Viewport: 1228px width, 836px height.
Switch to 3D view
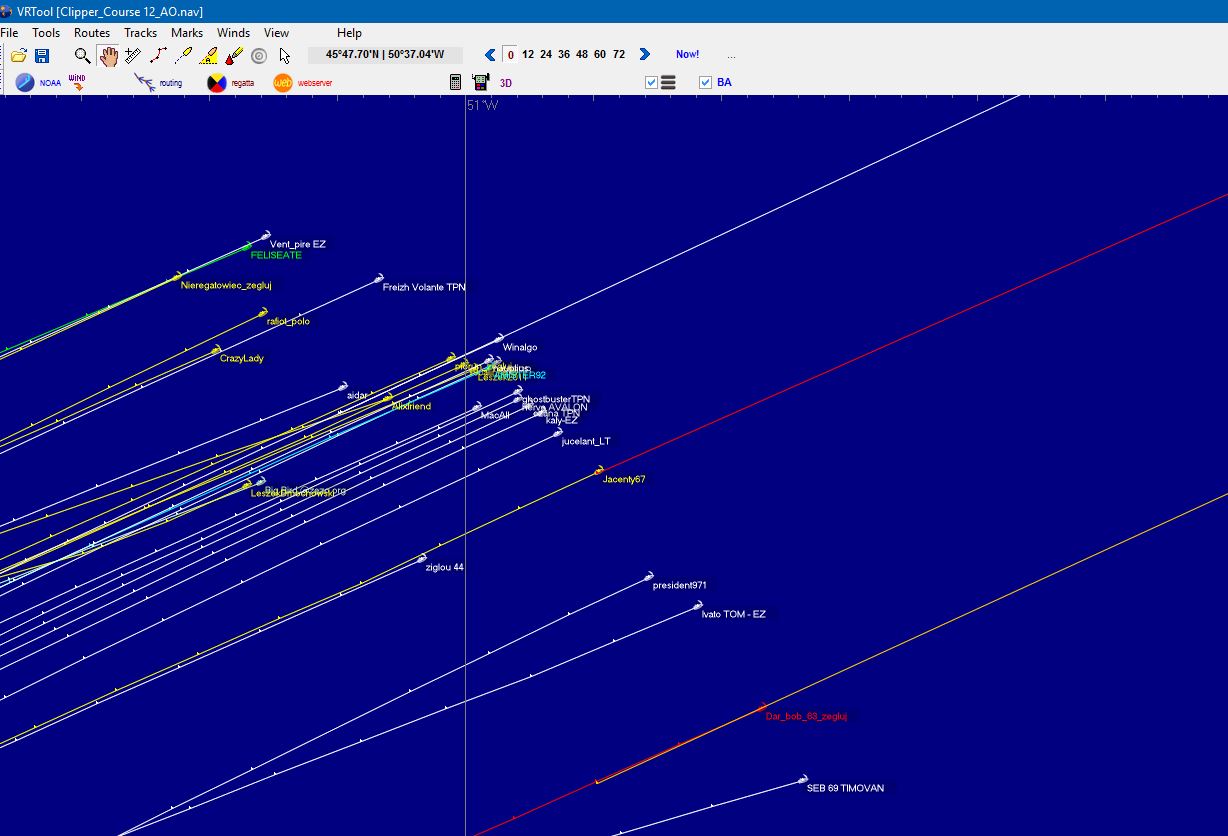[x=505, y=83]
